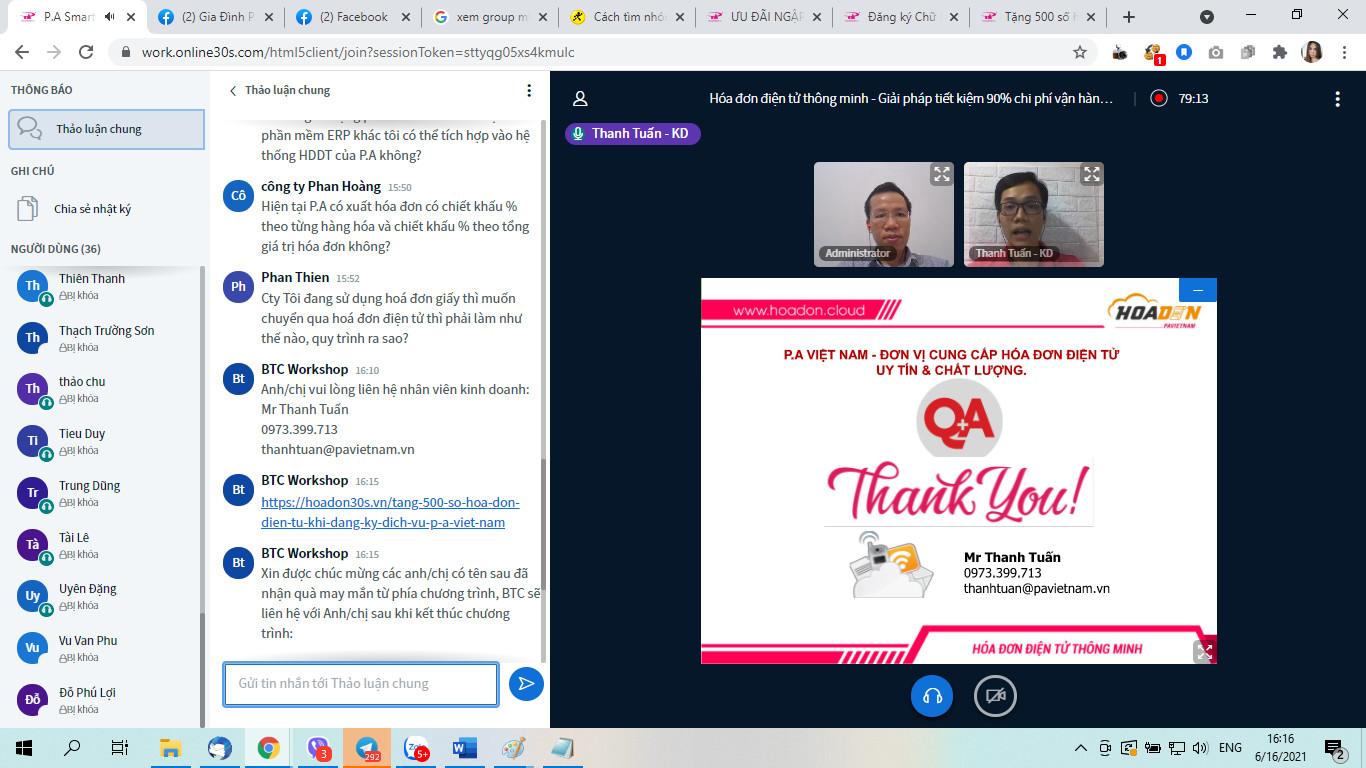Open the Chrome tab search dropdown arrow
Viewport: 1366px width, 768px height.
pos(1207,17)
